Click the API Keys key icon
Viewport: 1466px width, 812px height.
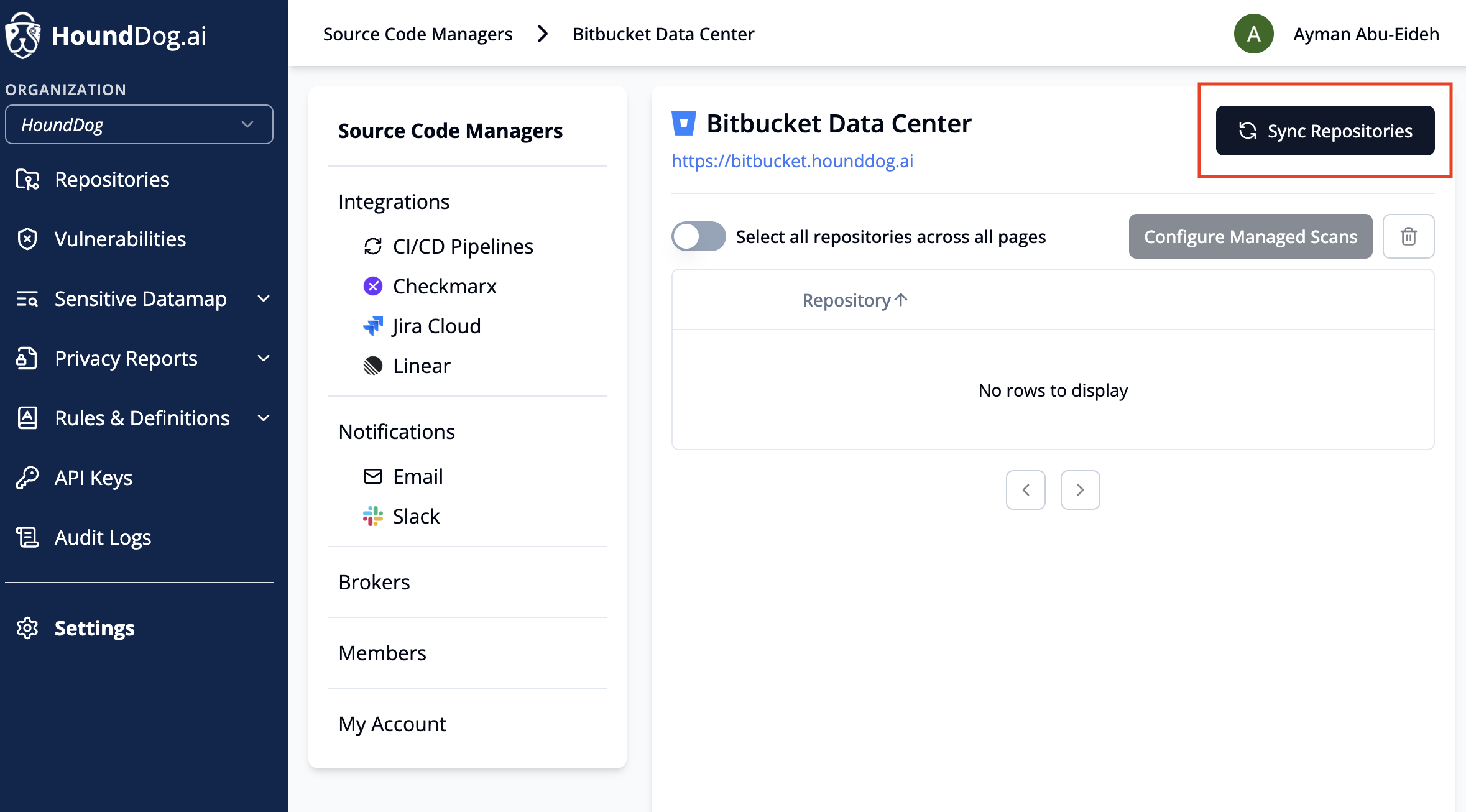pos(27,478)
